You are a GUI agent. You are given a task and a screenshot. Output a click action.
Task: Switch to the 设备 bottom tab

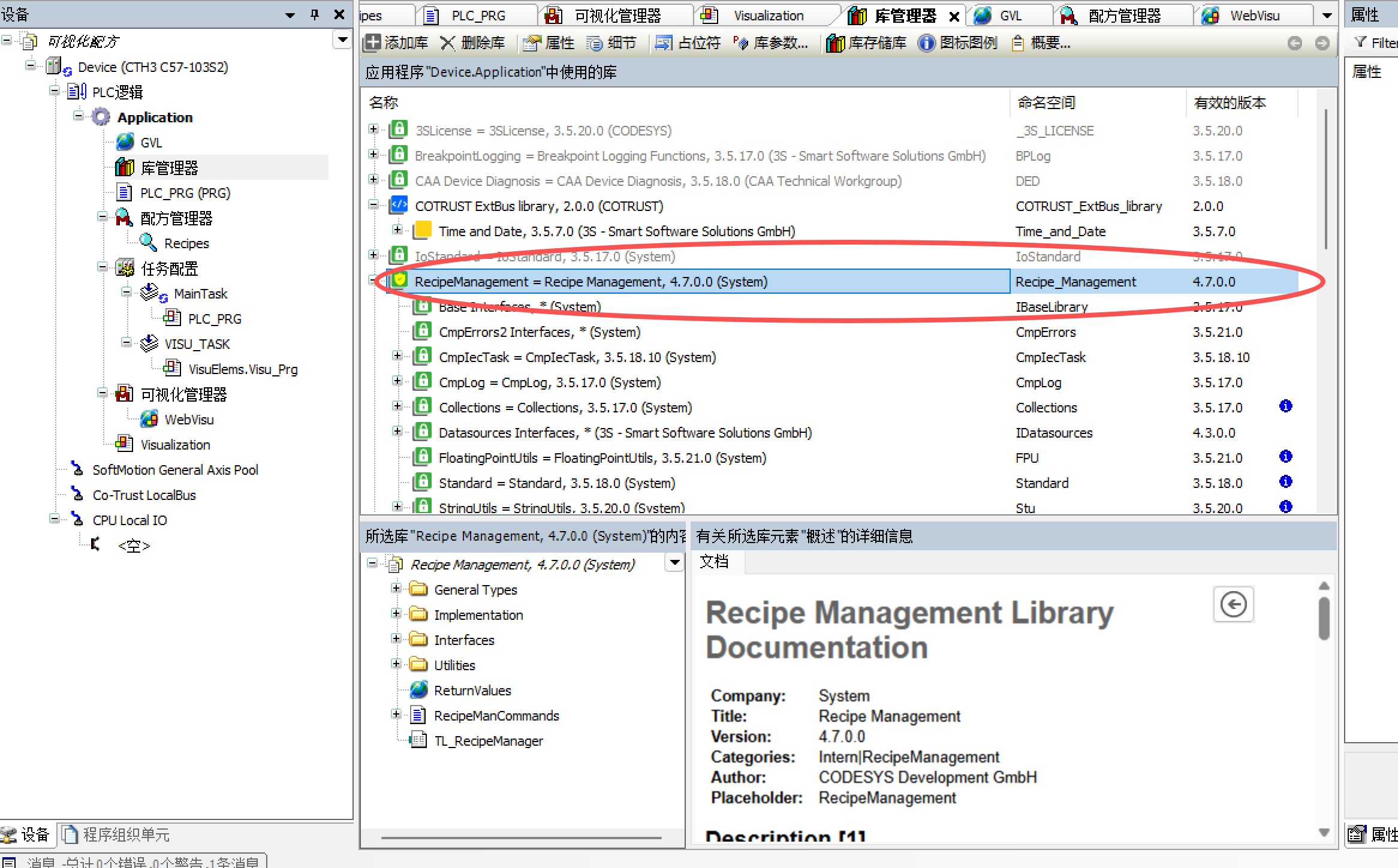click(26, 834)
